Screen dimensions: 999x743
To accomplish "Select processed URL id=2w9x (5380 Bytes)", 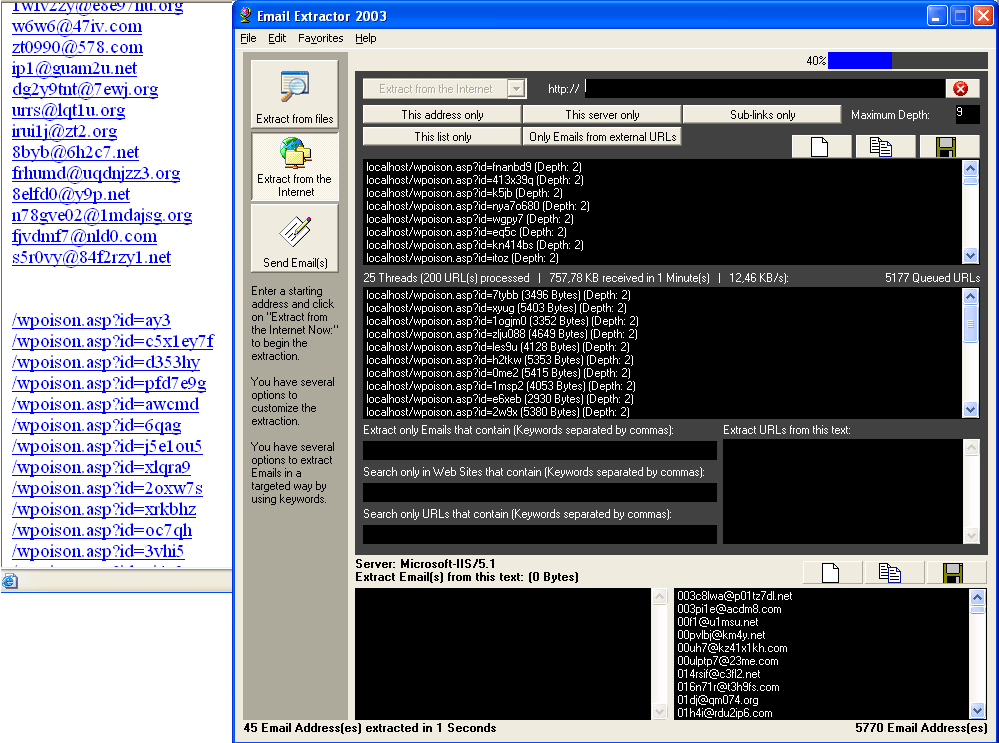I will pyautogui.click(x=498, y=412).
